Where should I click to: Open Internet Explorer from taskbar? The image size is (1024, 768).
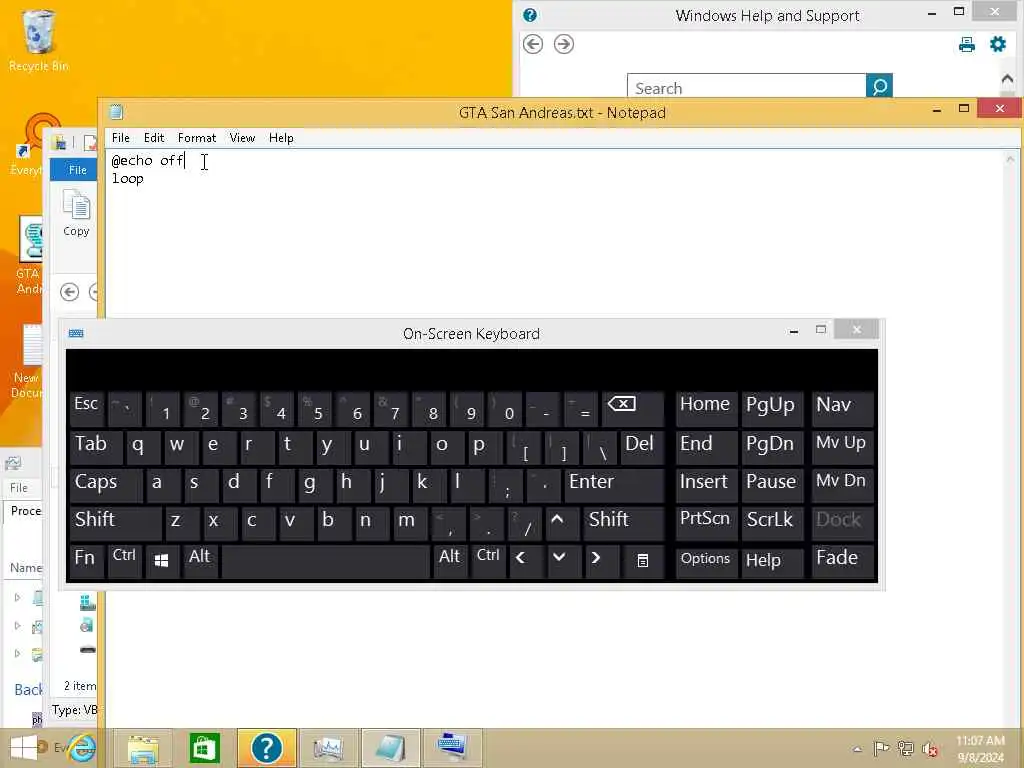[x=82, y=748]
